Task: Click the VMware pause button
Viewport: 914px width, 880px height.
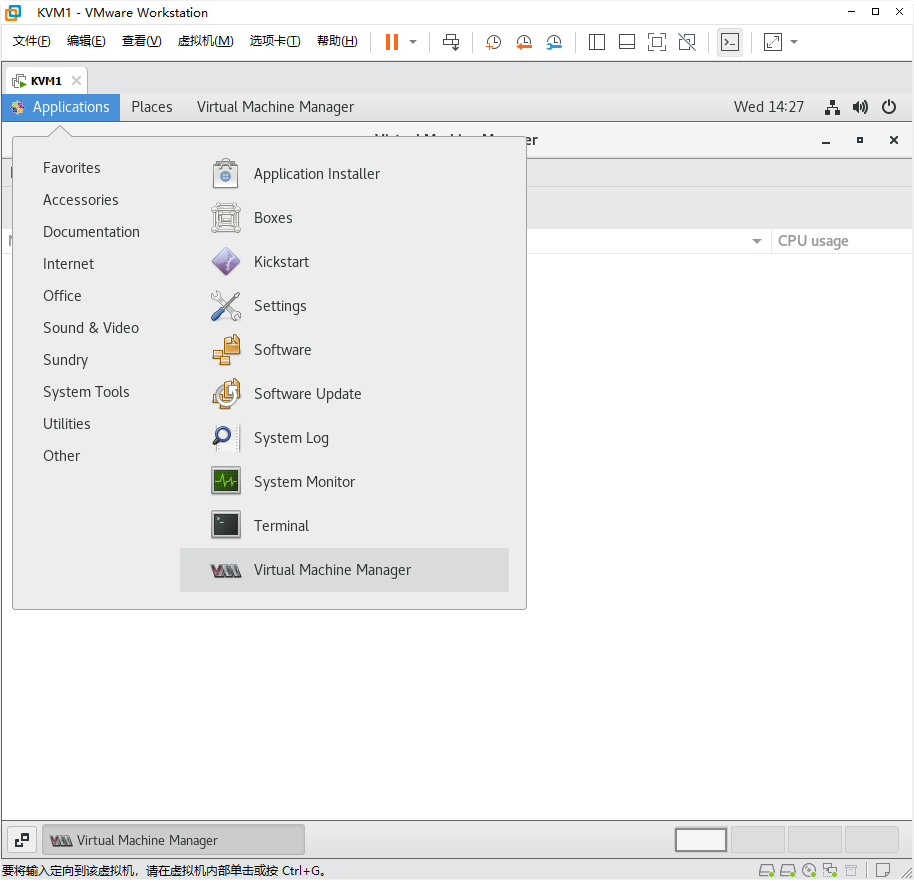Action: pos(392,42)
